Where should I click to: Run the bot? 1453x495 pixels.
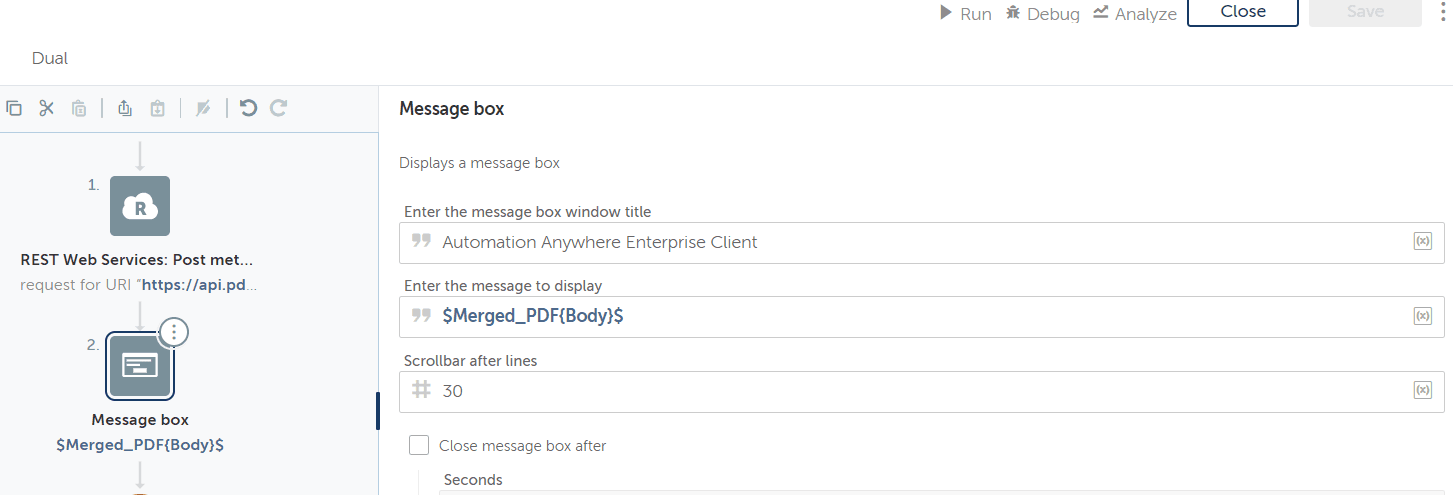(x=965, y=14)
